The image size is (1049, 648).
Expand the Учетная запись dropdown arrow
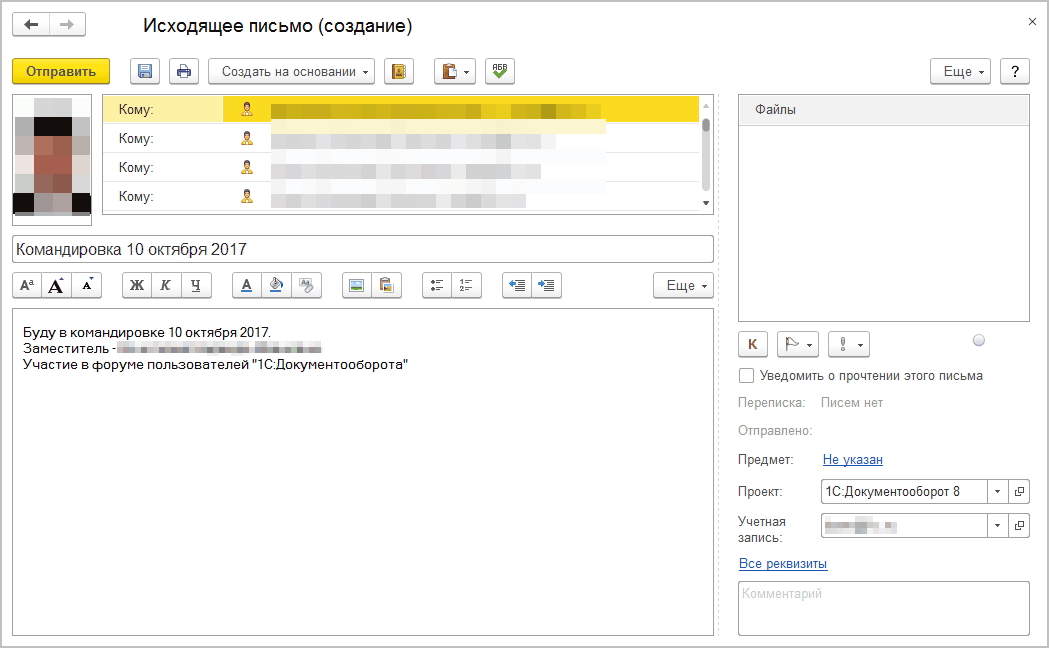pyautogui.click(x=997, y=526)
